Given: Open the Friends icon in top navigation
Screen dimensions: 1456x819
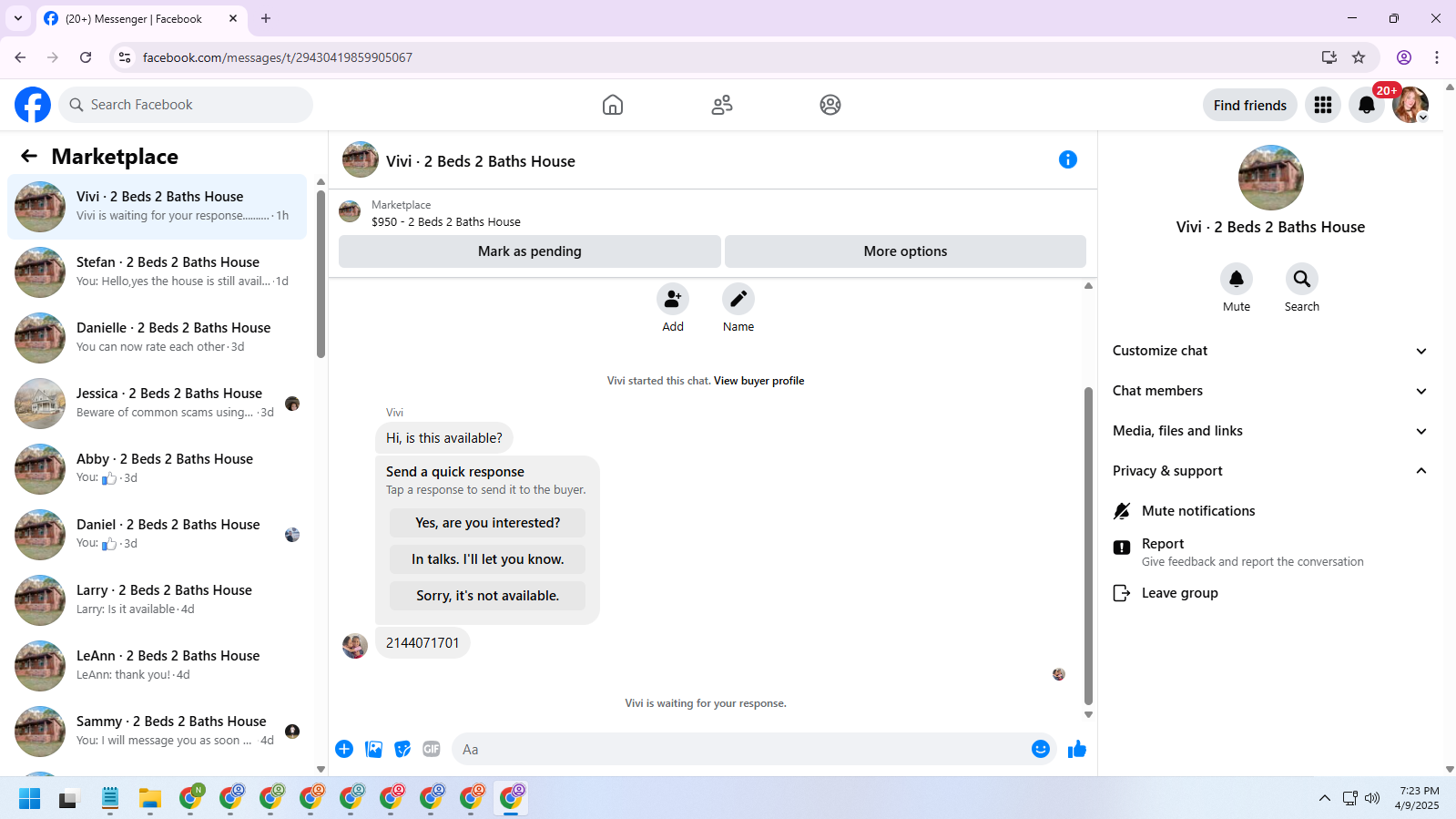Looking at the screenshot, I should [722, 105].
